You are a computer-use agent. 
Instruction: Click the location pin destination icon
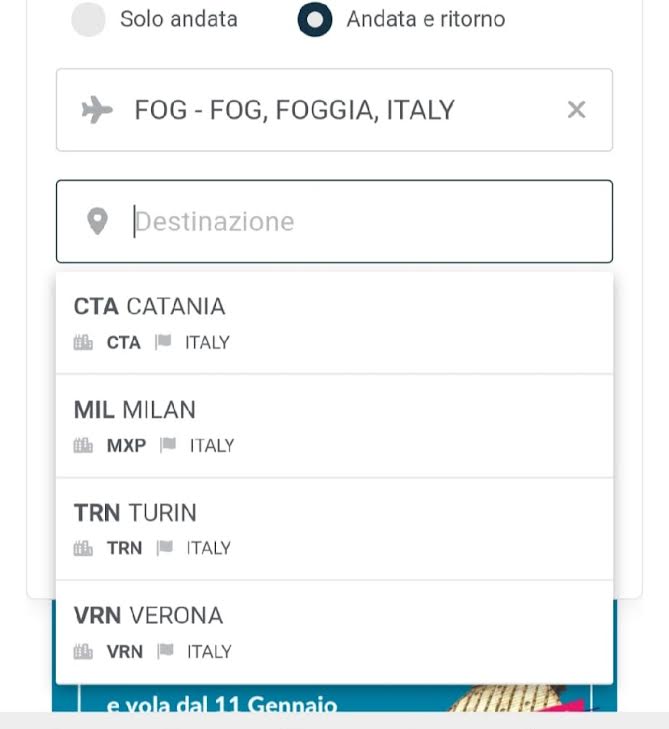click(x=98, y=221)
